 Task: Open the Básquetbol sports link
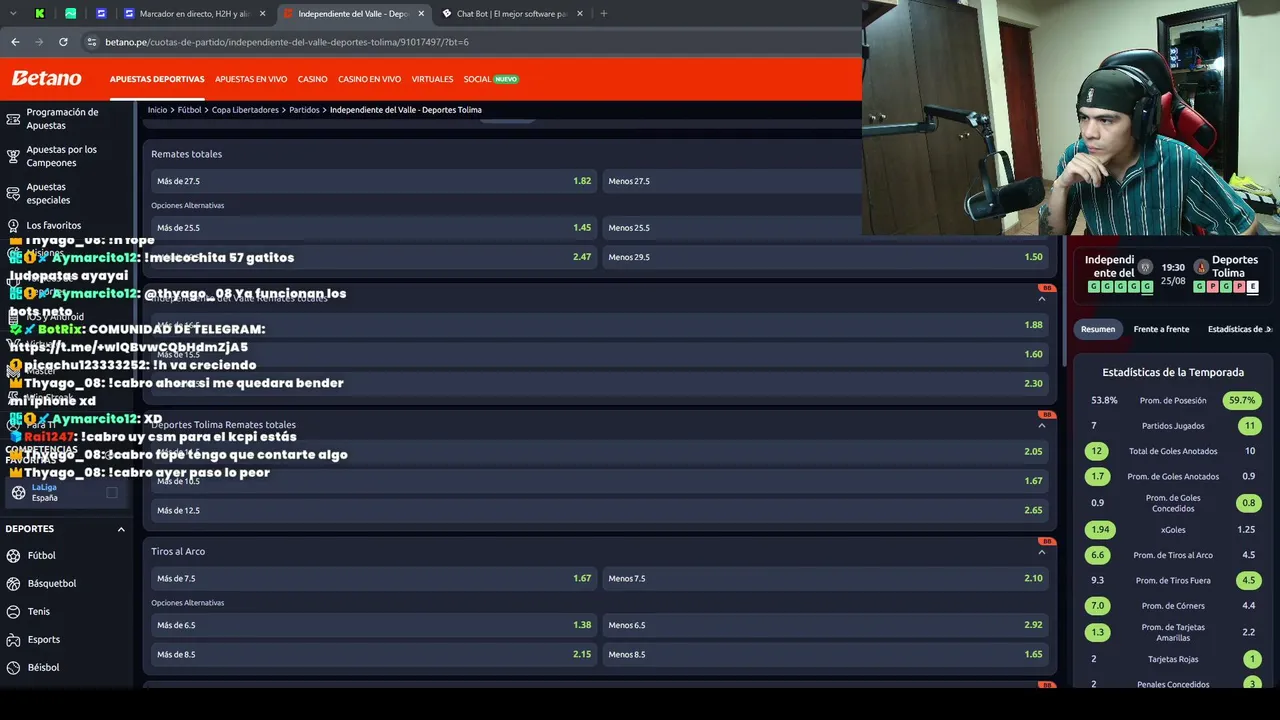(x=52, y=584)
